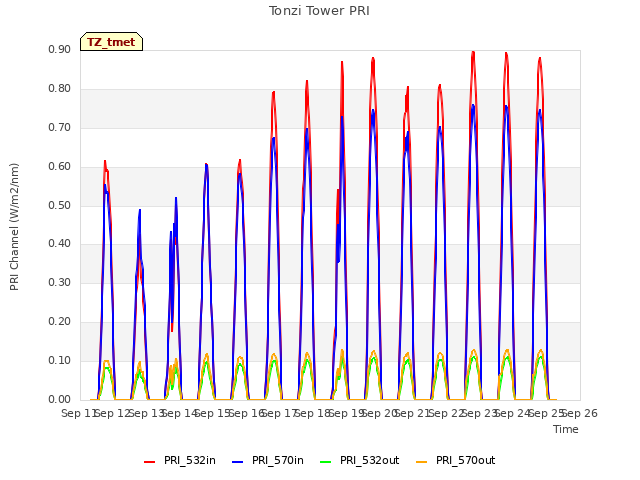Image resolution: width=640 pixels, height=480 pixels.
Task: Click the 0.10 y-axis tick label
Action: 60,360
